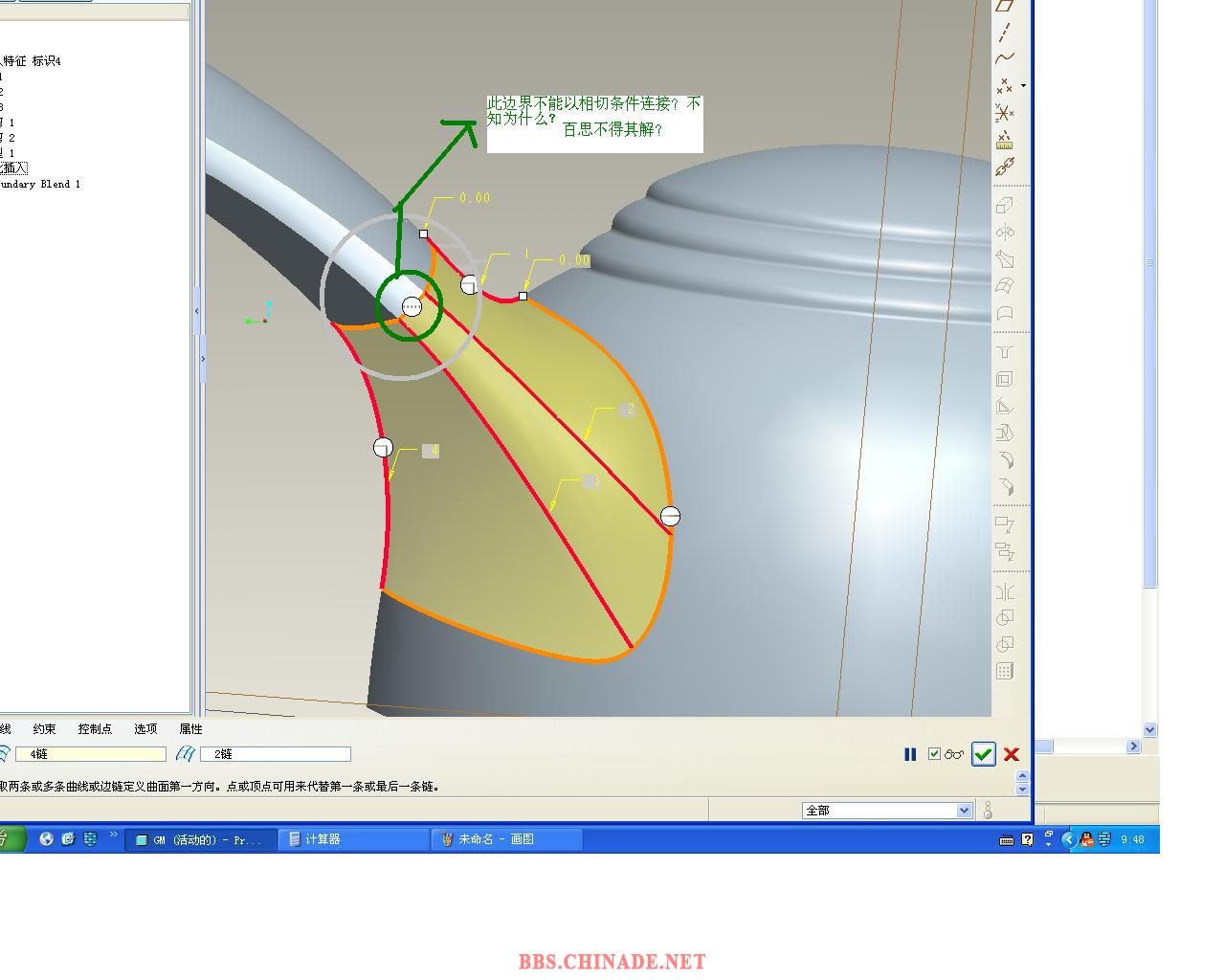Click boundary handle on right orange curve
The image size is (1225, 980).
670,517
